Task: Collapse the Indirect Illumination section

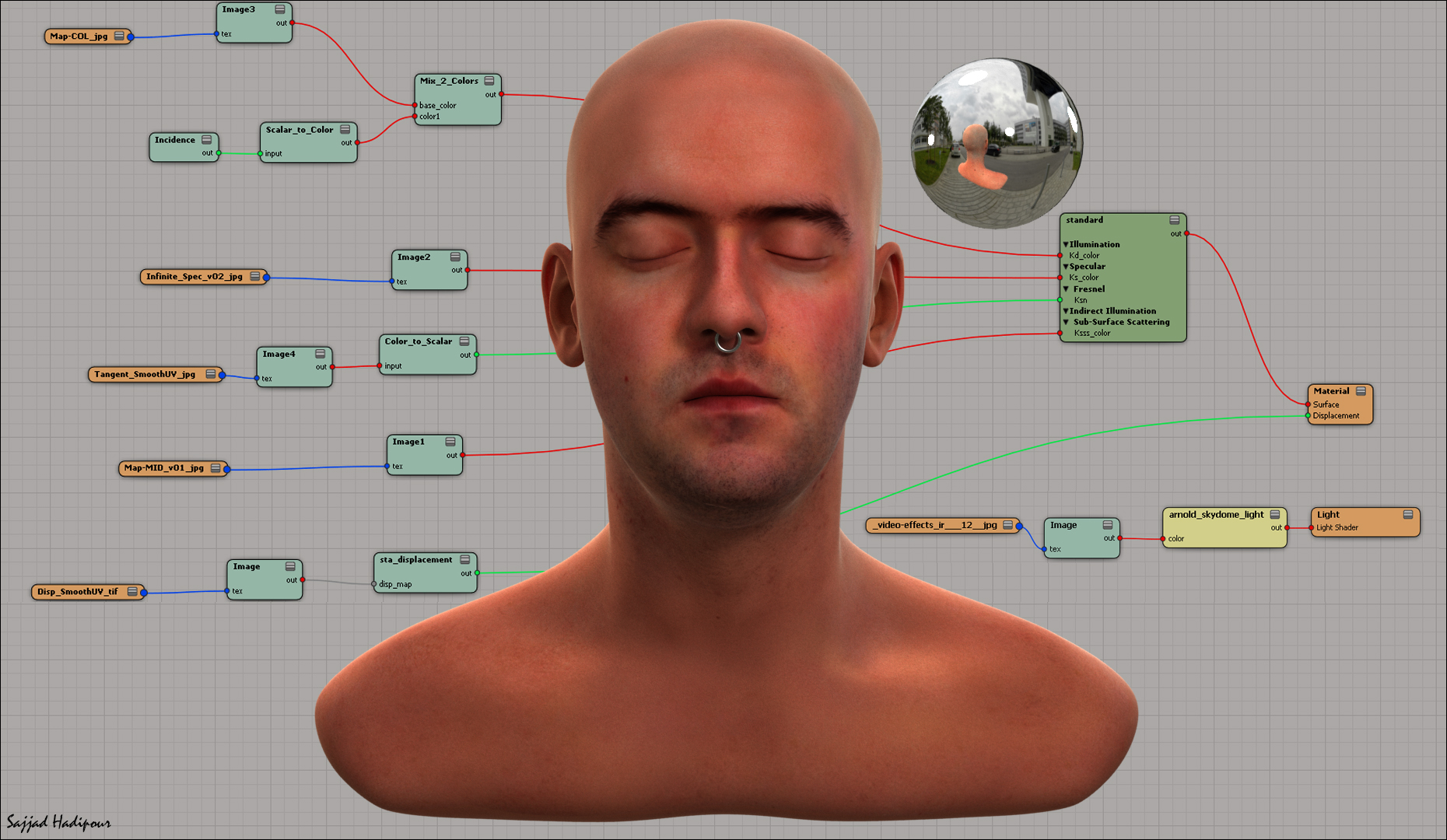Action: (x=1066, y=310)
